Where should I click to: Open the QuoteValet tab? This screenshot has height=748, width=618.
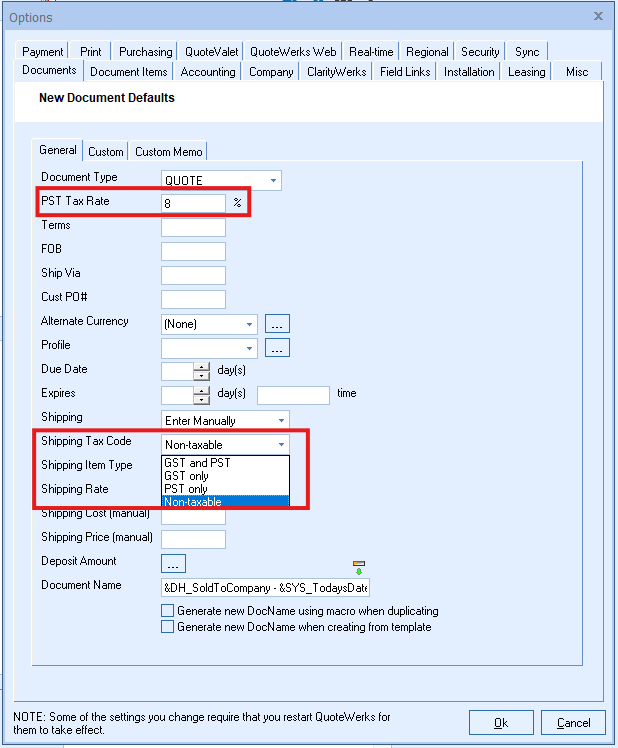click(210, 52)
